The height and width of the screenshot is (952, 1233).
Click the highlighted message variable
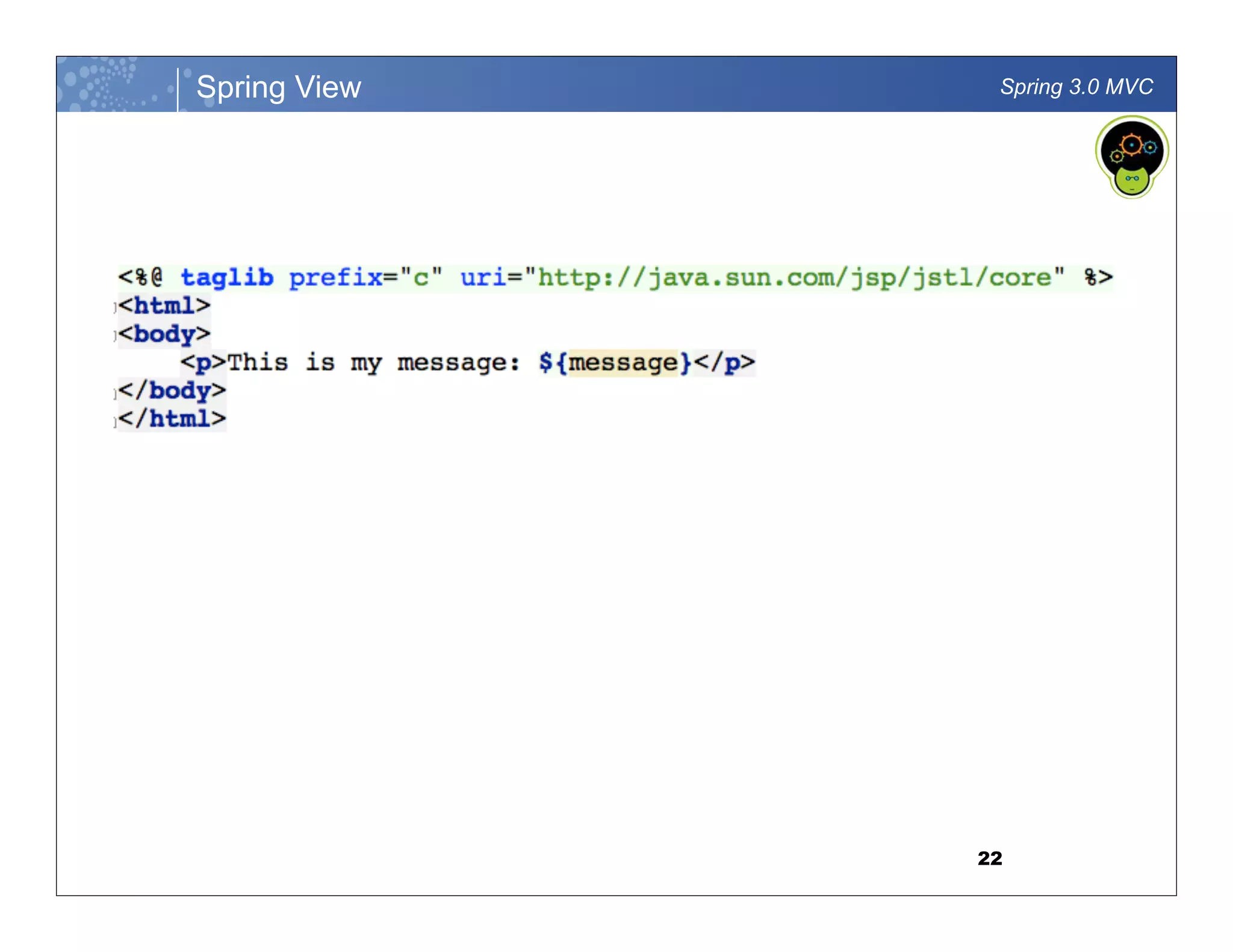coord(623,363)
